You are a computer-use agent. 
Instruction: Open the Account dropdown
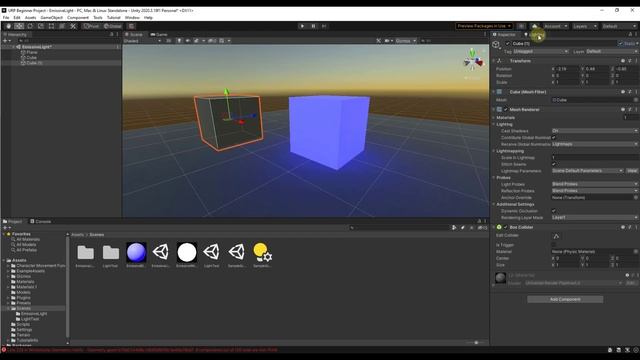pyautogui.click(x=556, y=26)
